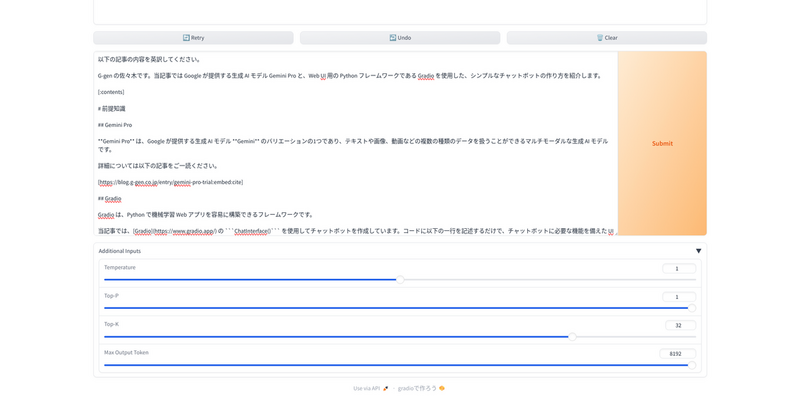This screenshot has width=800, height=399.
Task: Click the '# 前提知識' heading line
Action: pyautogui.click(x=112, y=109)
